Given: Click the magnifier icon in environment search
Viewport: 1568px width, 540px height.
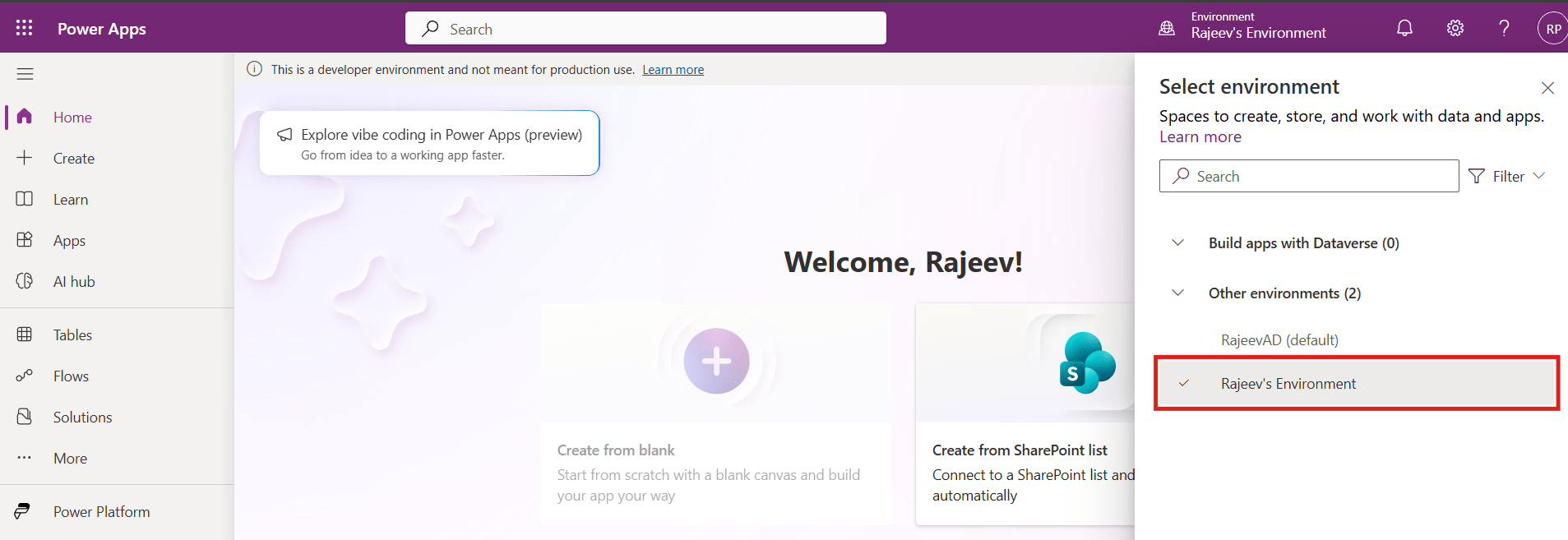Looking at the screenshot, I should click(1181, 176).
